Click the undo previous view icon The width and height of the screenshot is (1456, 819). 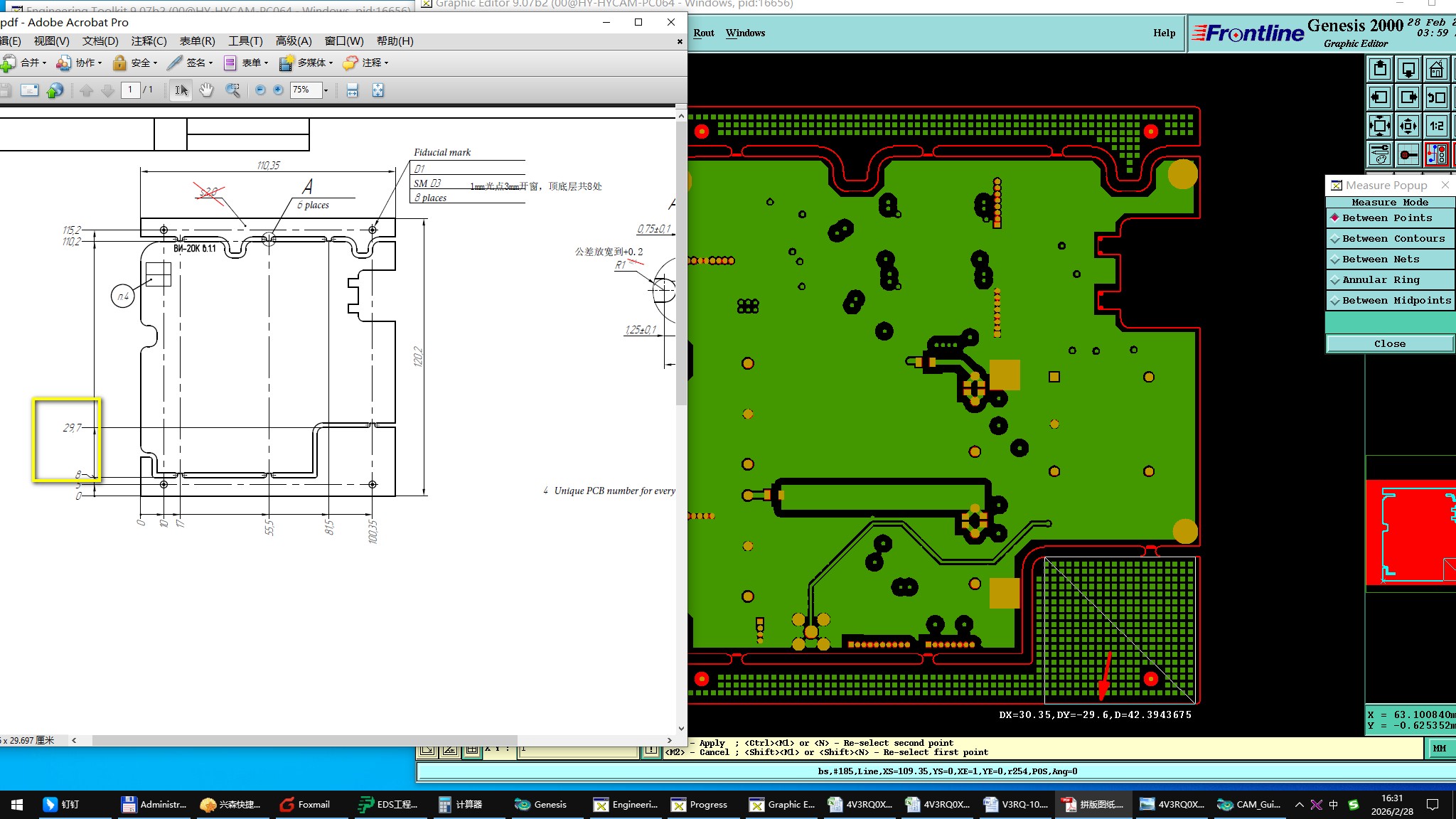[1437, 98]
